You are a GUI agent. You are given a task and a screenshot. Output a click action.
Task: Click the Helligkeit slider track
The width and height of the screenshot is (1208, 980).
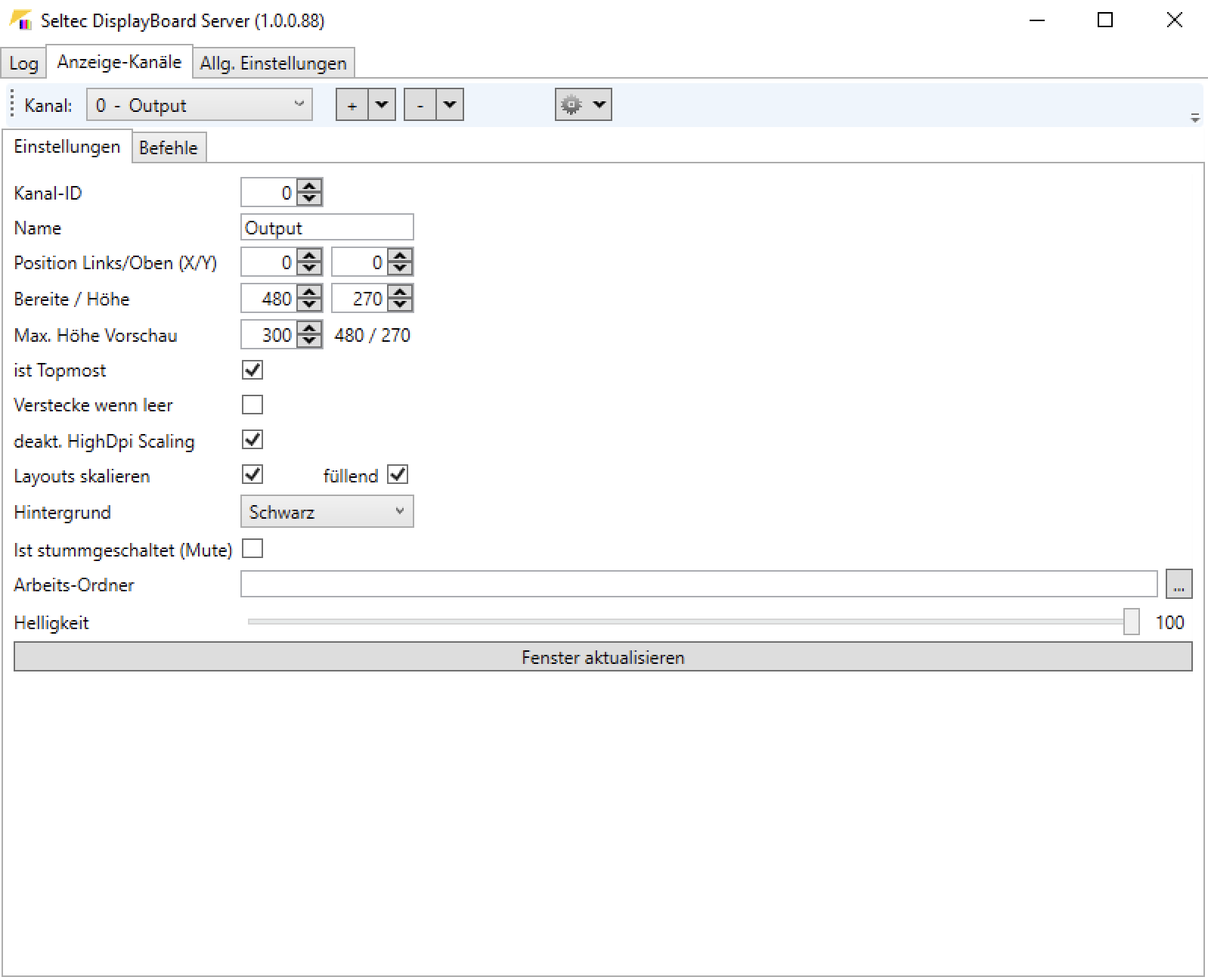click(686, 622)
